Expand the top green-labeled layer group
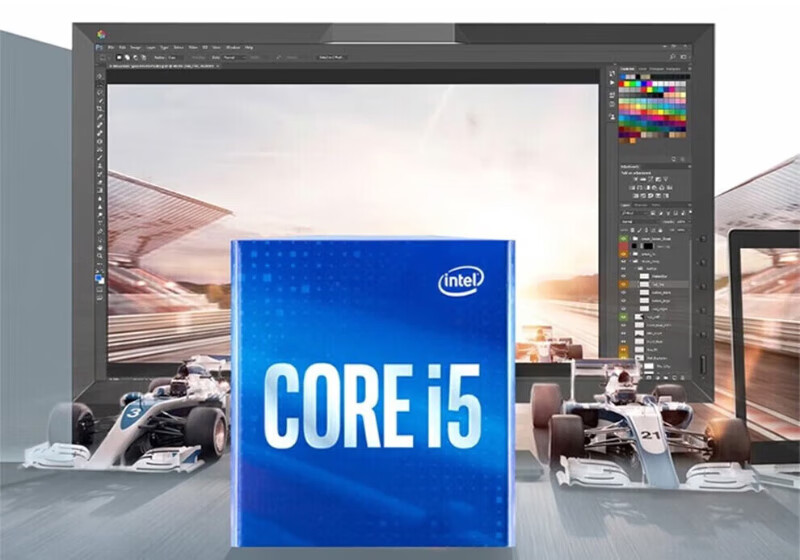Image resolution: width=800 pixels, height=560 pixels. pos(630,239)
